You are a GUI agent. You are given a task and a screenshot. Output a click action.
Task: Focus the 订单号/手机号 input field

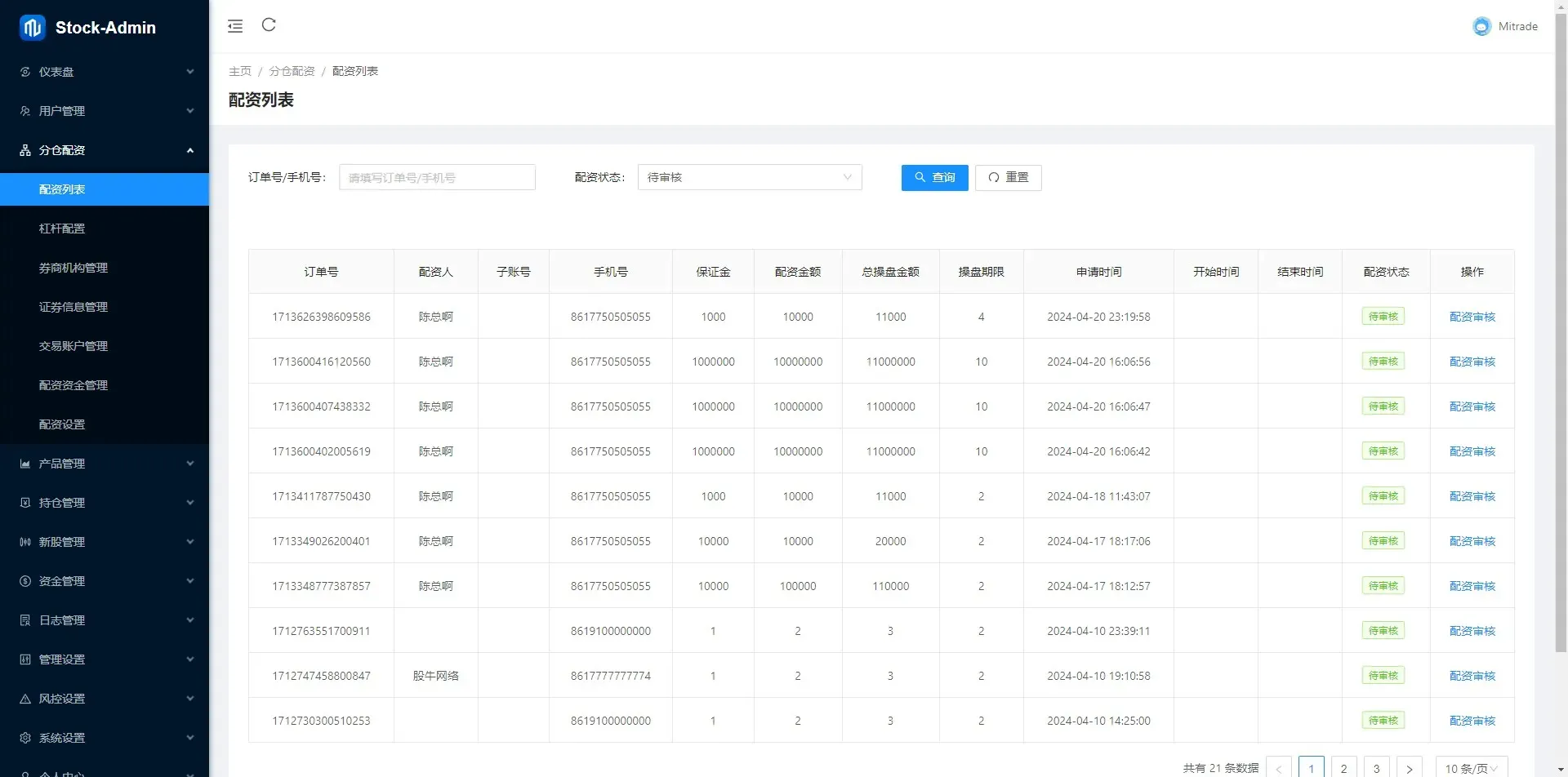click(x=437, y=177)
